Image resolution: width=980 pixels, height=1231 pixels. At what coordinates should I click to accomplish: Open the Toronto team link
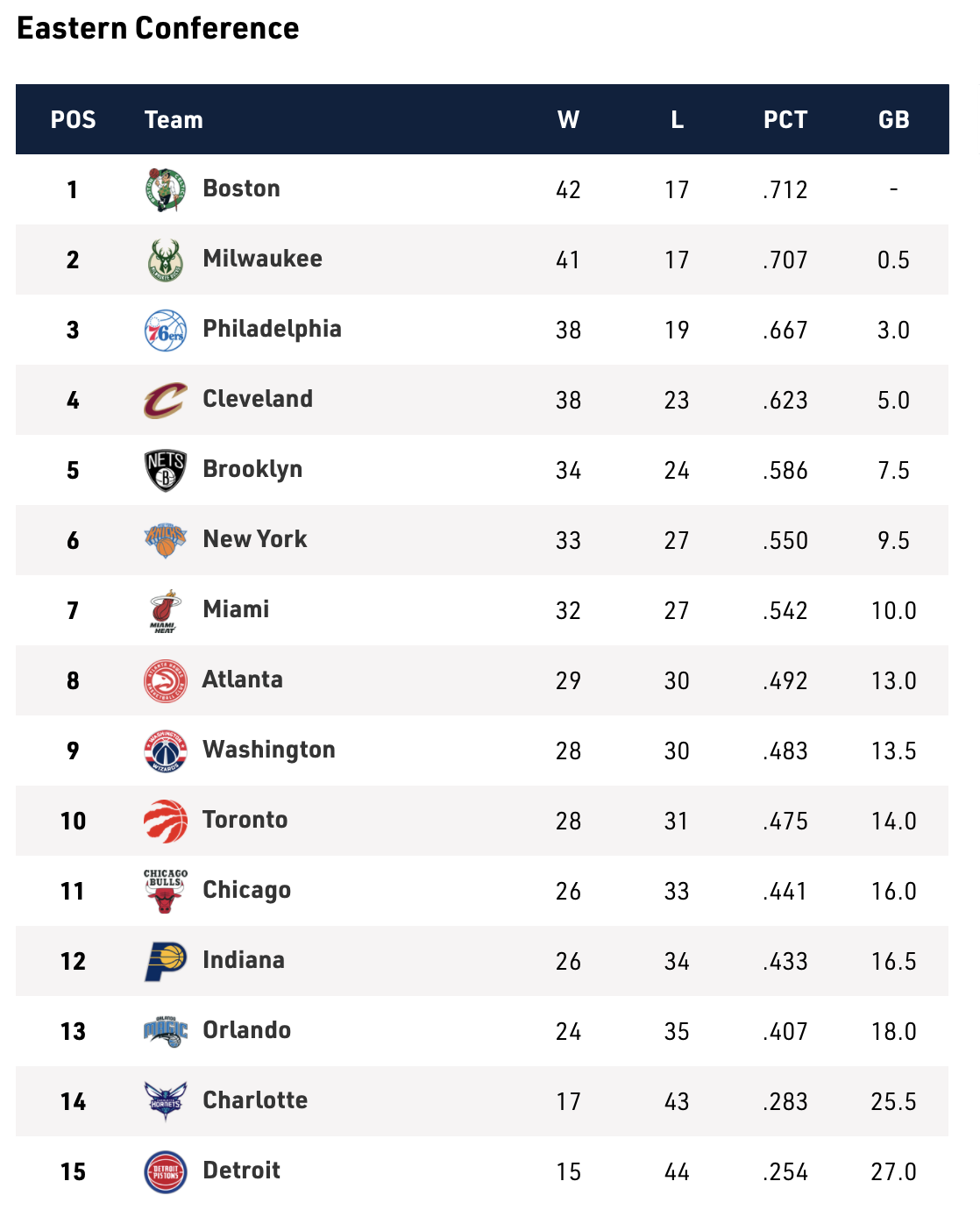245,820
